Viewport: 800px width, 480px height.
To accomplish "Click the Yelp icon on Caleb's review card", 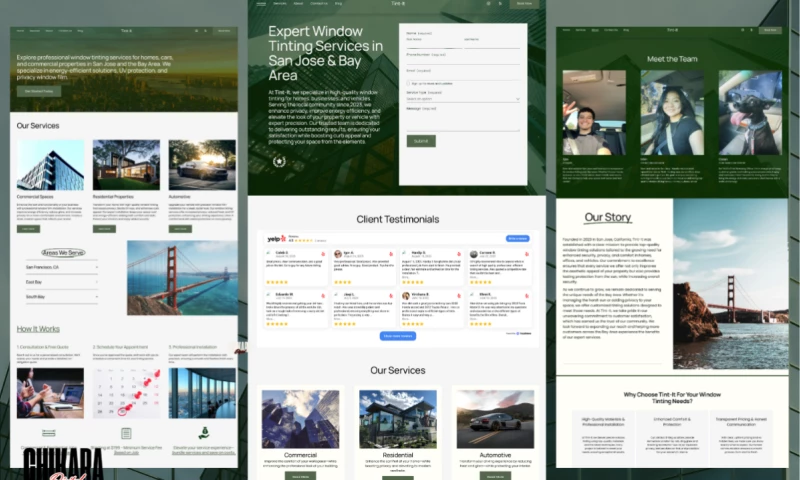I will pyautogui.click(x=323, y=254).
